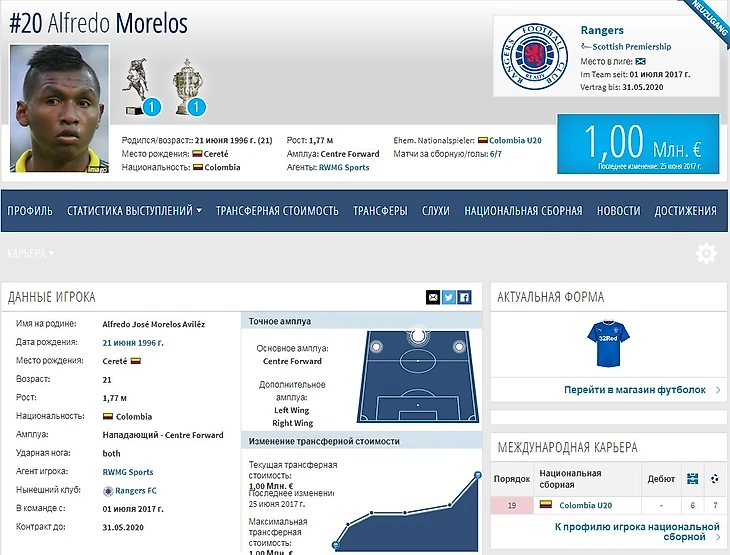
Task: Click the first market value chart point
Action: [x=335, y=545]
